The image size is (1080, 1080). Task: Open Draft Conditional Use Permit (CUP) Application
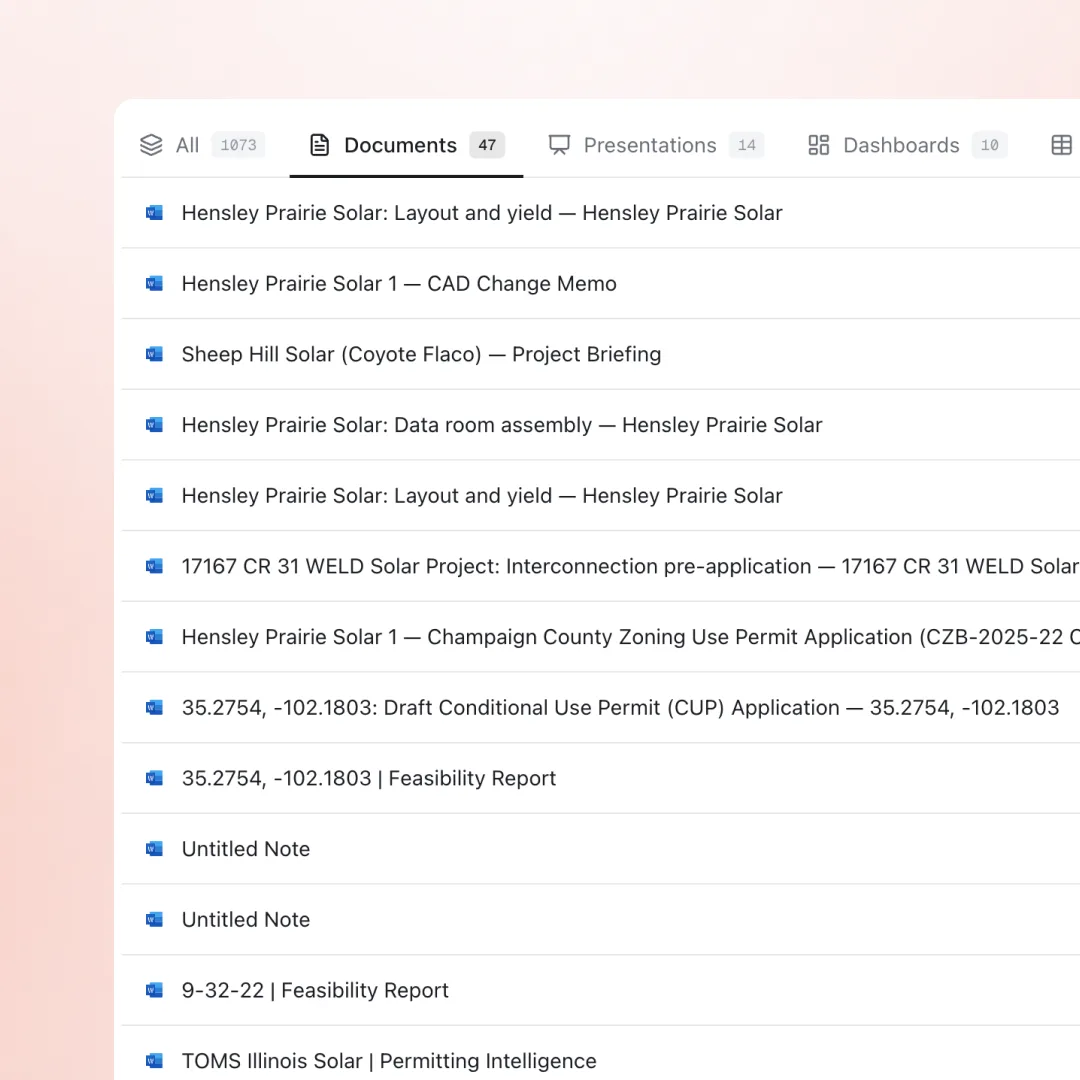(x=621, y=707)
